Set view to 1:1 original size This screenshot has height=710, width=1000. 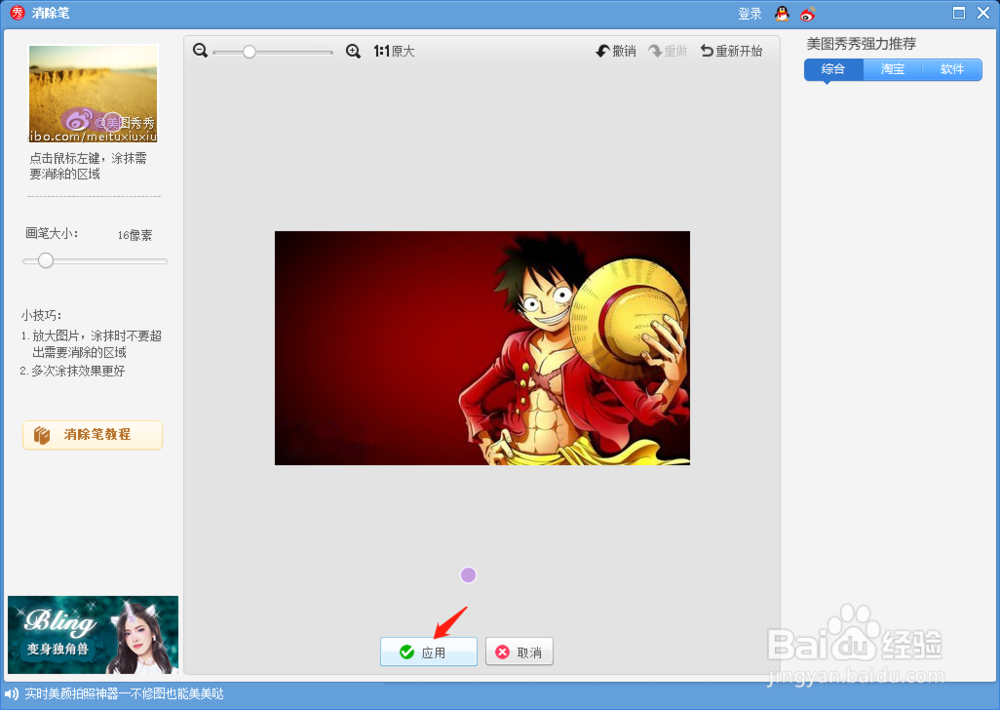point(393,51)
